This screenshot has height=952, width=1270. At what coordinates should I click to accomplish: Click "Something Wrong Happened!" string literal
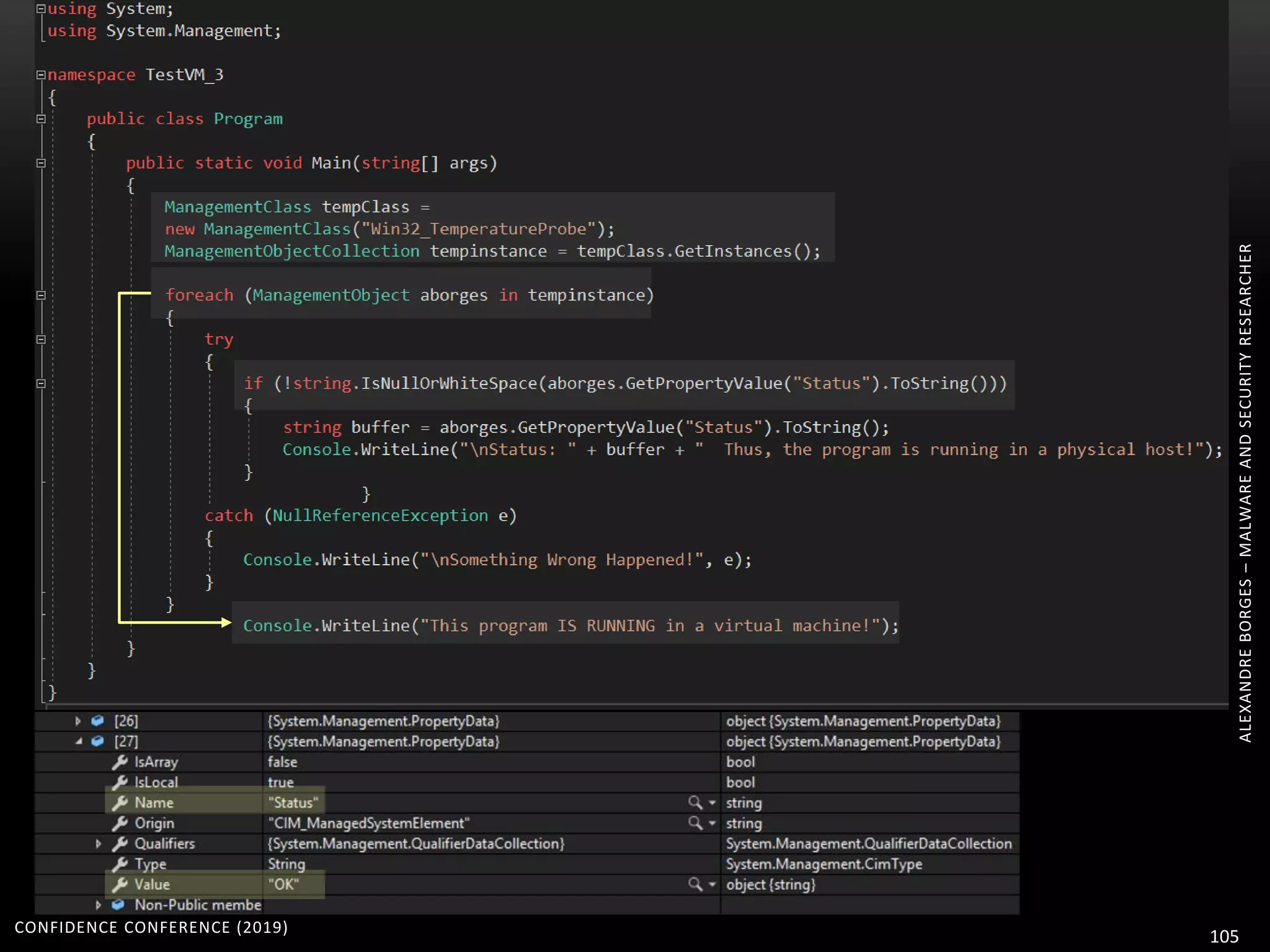click(x=562, y=560)
